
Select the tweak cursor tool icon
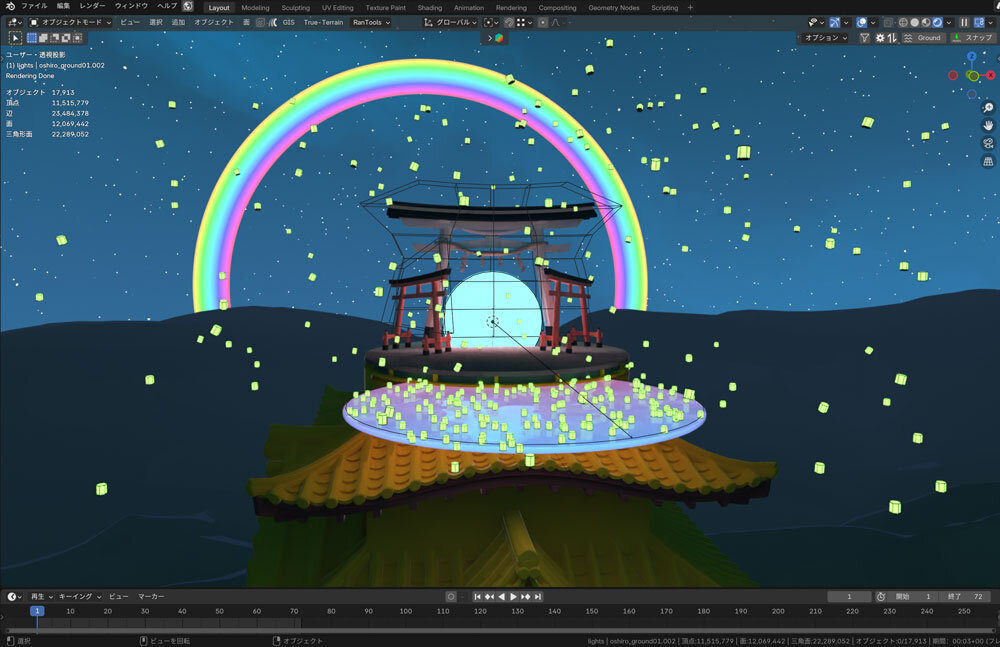point(15,38)
